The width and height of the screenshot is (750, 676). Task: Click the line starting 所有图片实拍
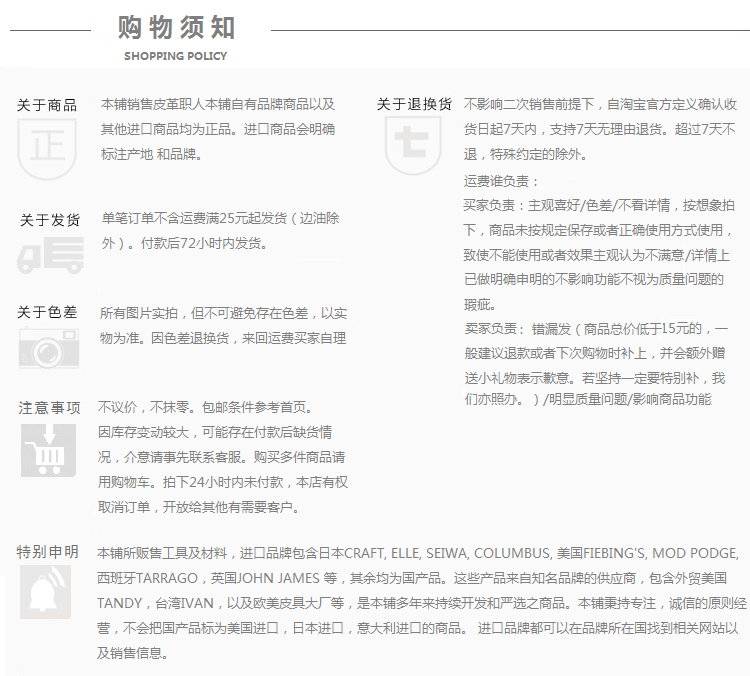[223, 313]
